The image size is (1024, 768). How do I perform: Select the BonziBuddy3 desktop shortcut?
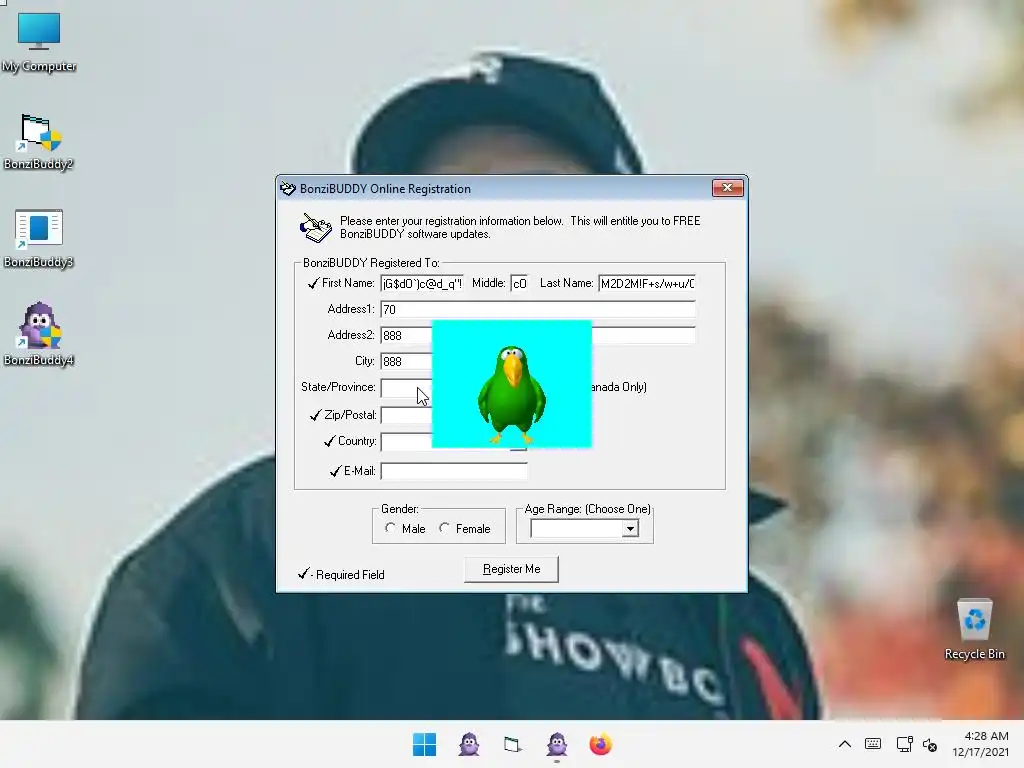(x=39, y=238)
